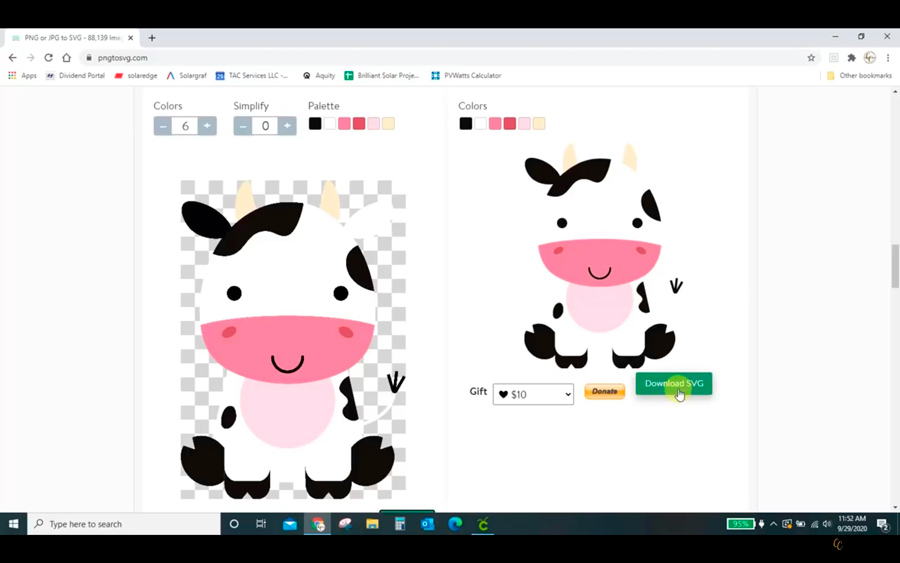900x563 pixels.
Task: Bookmark this page with the star icon
Action: tap(811, 57)
